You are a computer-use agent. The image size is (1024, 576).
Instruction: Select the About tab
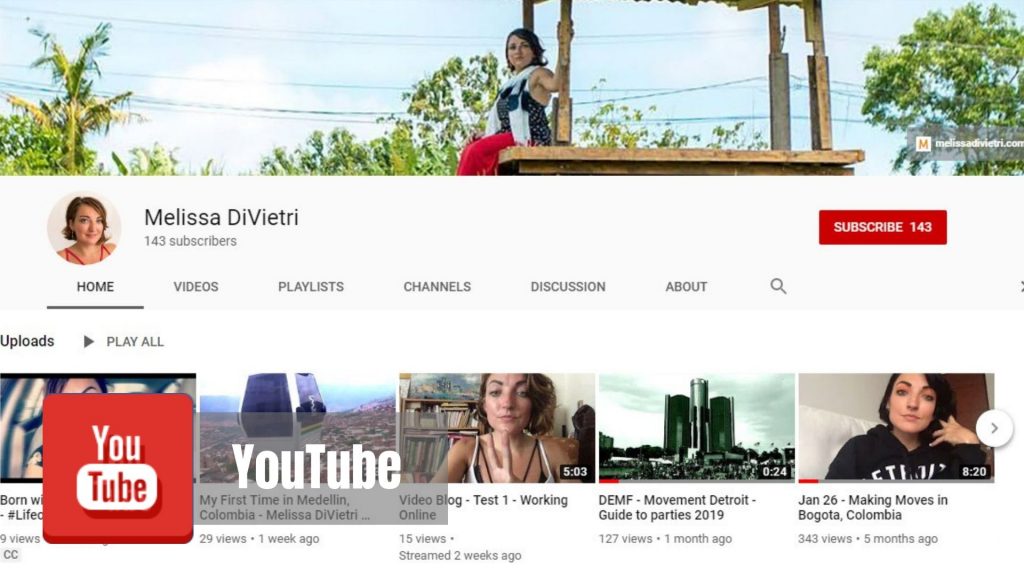coord(686,287)
